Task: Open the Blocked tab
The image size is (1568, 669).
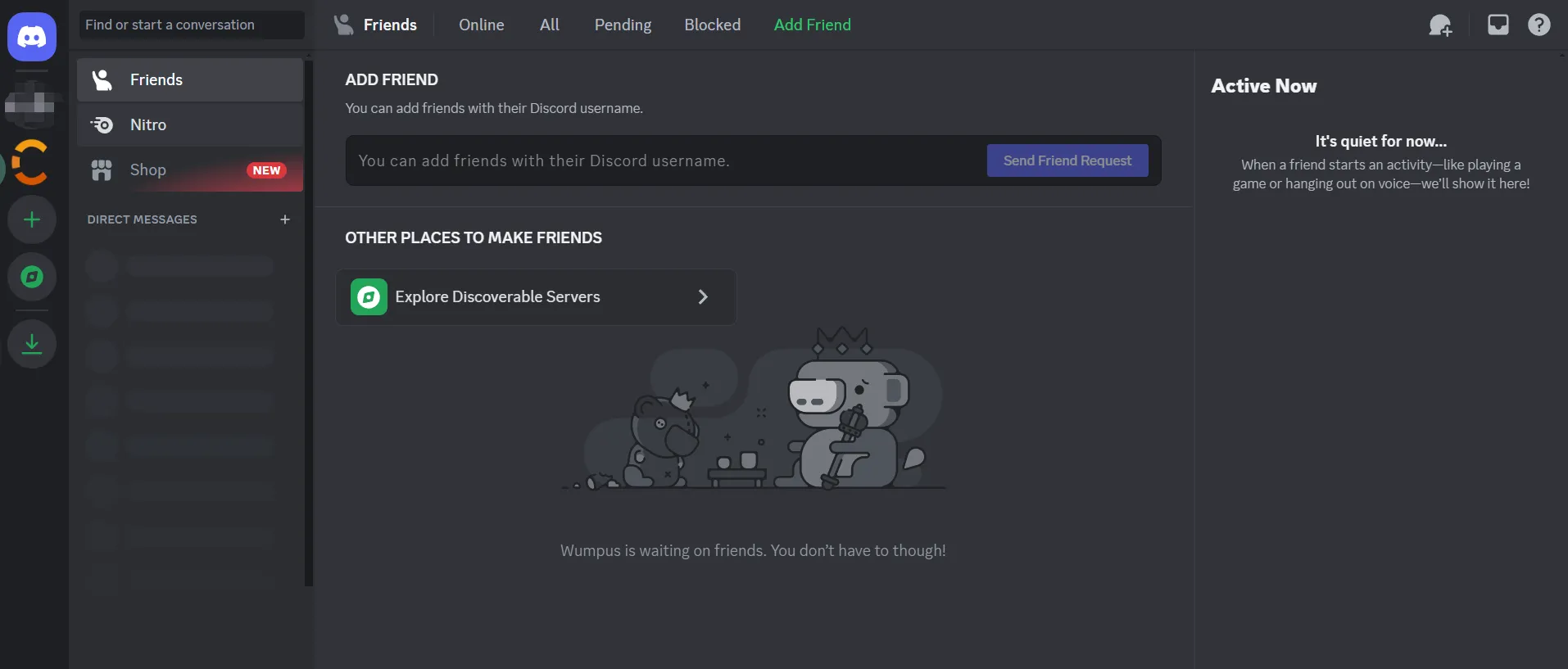Action: pyautogui.click(x=713, y=25)
